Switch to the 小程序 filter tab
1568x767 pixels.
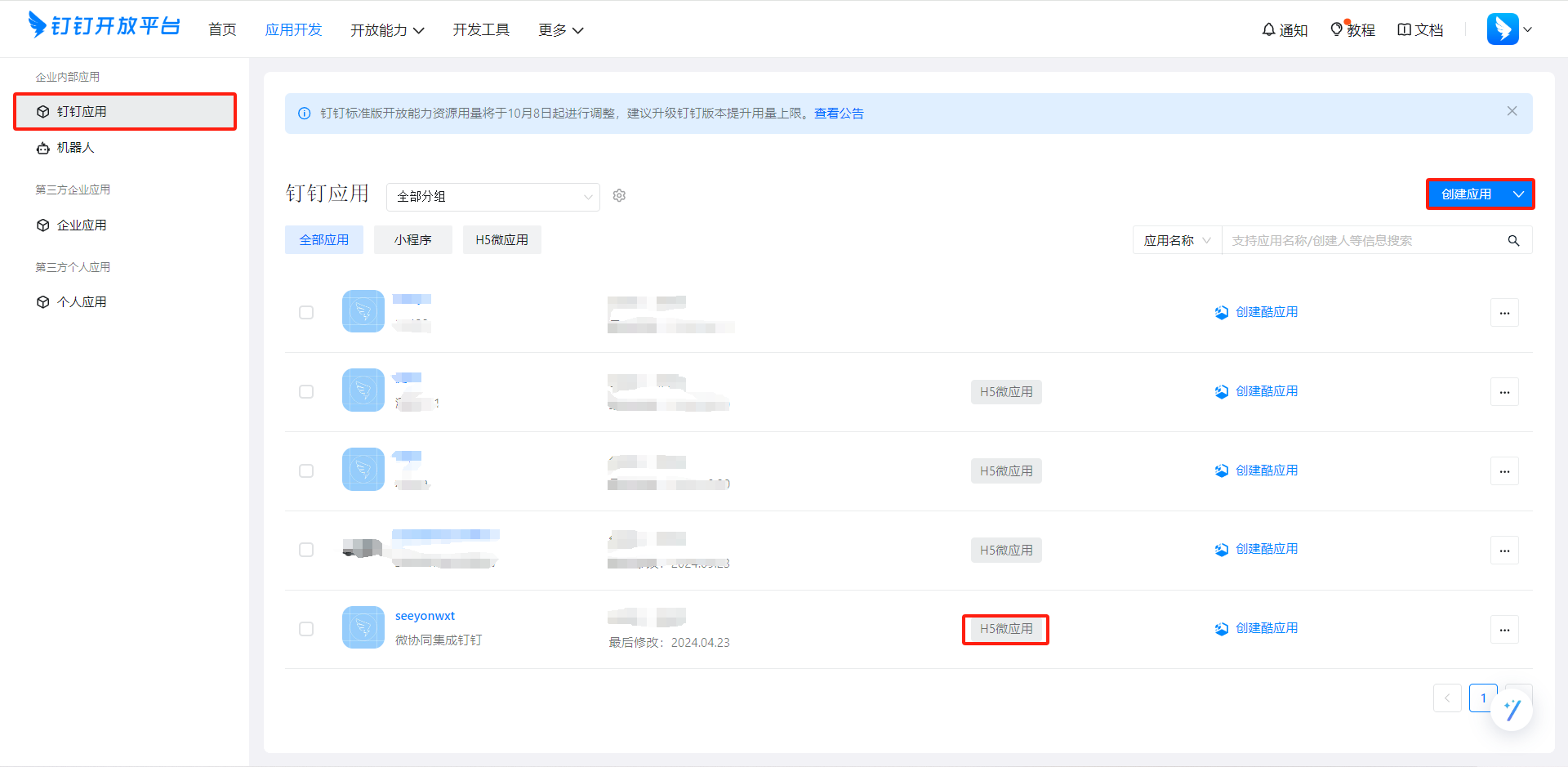pyautogui.click(x=412, y=240)
